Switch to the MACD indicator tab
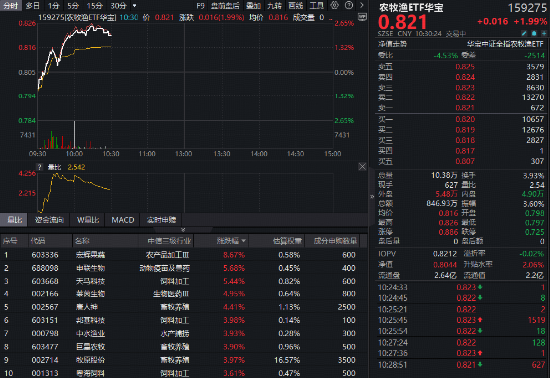 [x=123, y=220]
